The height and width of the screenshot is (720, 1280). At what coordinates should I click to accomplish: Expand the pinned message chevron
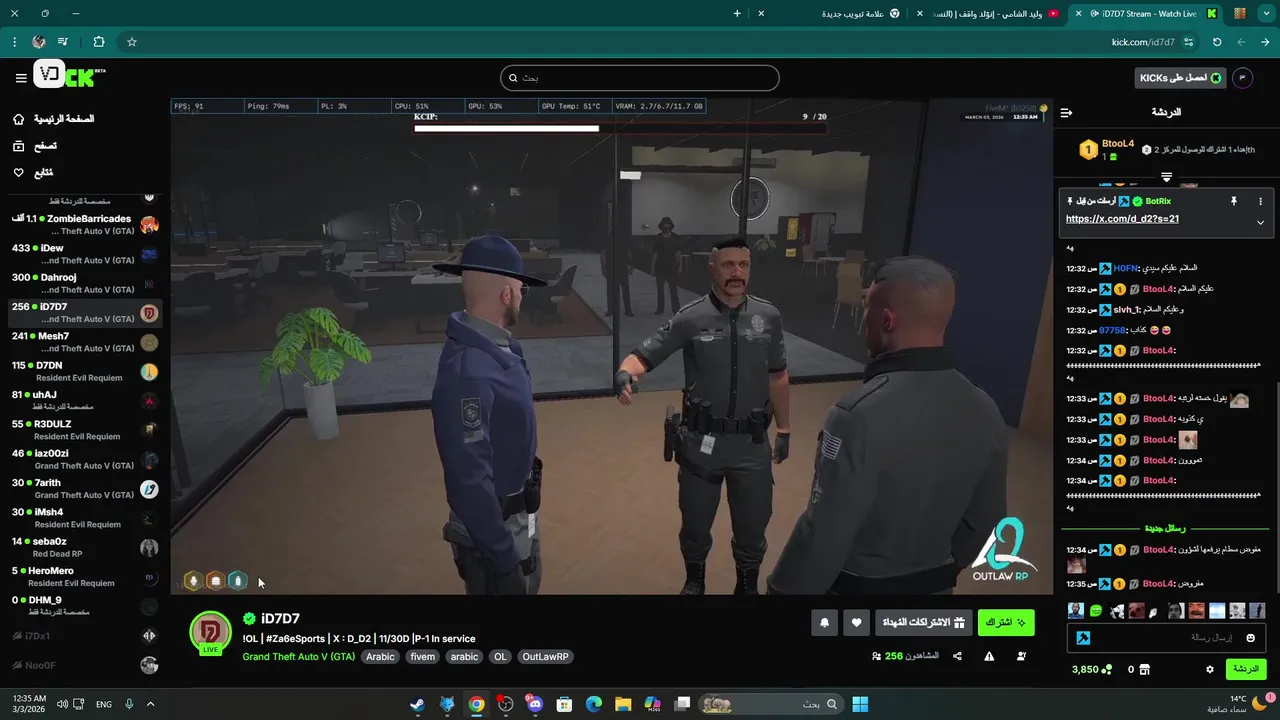pyautogui.click(x=1260, y=222)
